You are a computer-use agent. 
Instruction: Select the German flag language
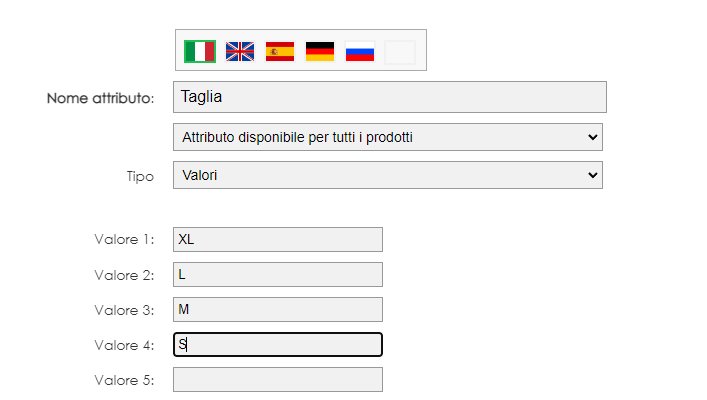pos(320,51)
